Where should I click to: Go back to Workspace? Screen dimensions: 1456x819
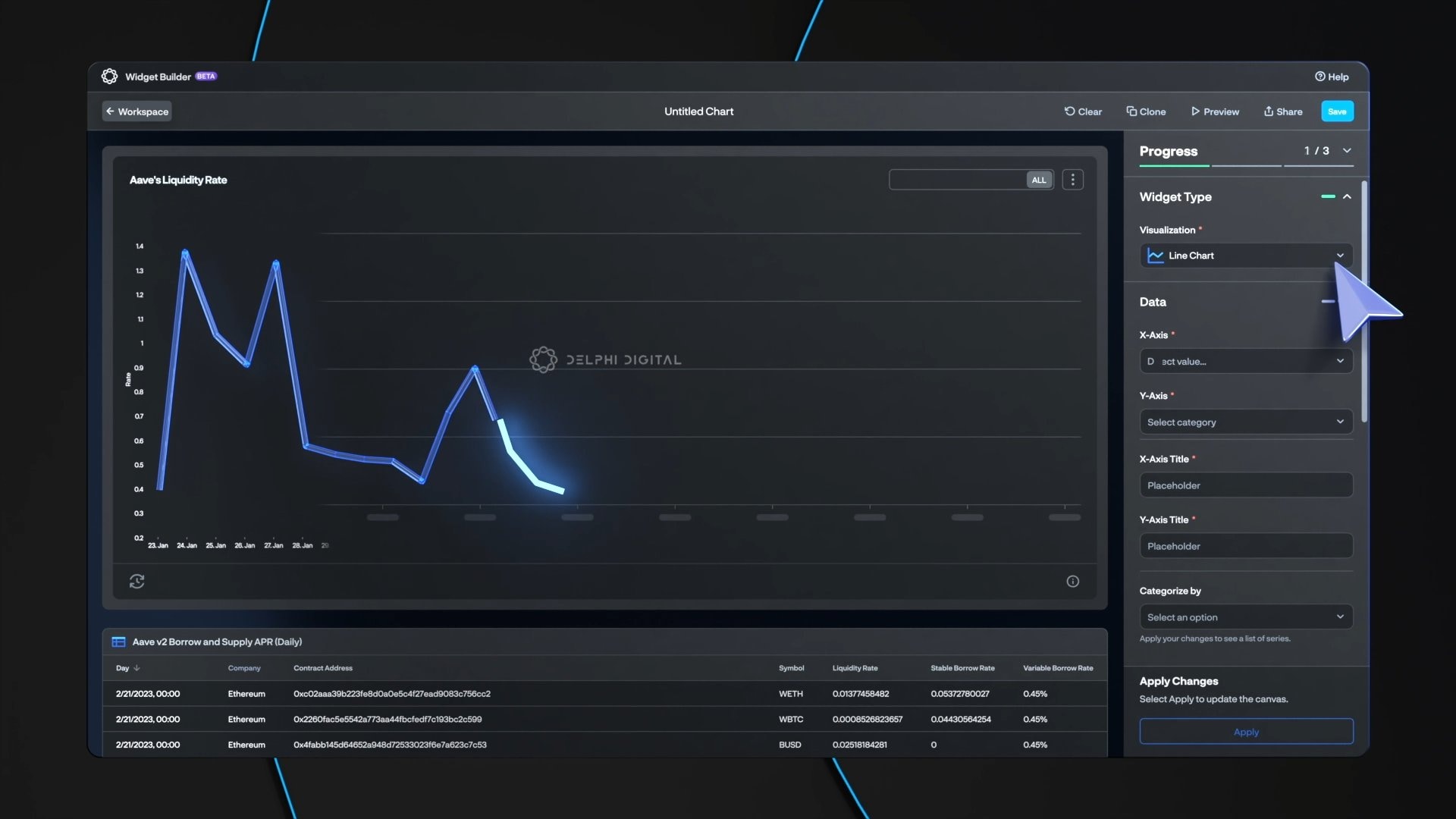[136, 111]
